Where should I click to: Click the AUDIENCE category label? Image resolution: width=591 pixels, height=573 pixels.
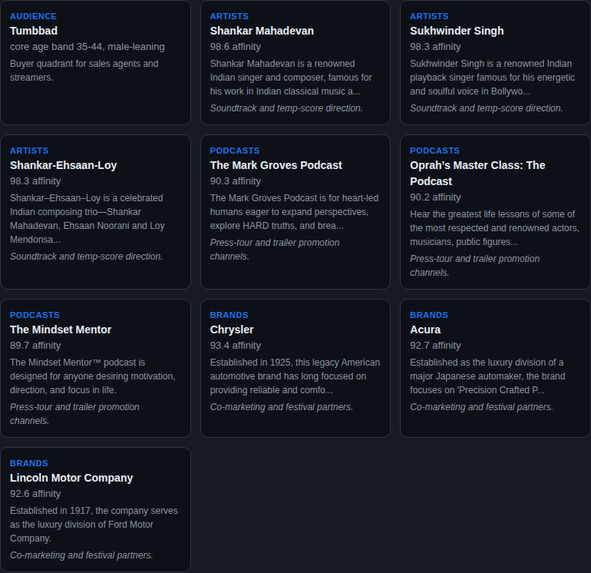pyautogui.click(x=33, y=16)
